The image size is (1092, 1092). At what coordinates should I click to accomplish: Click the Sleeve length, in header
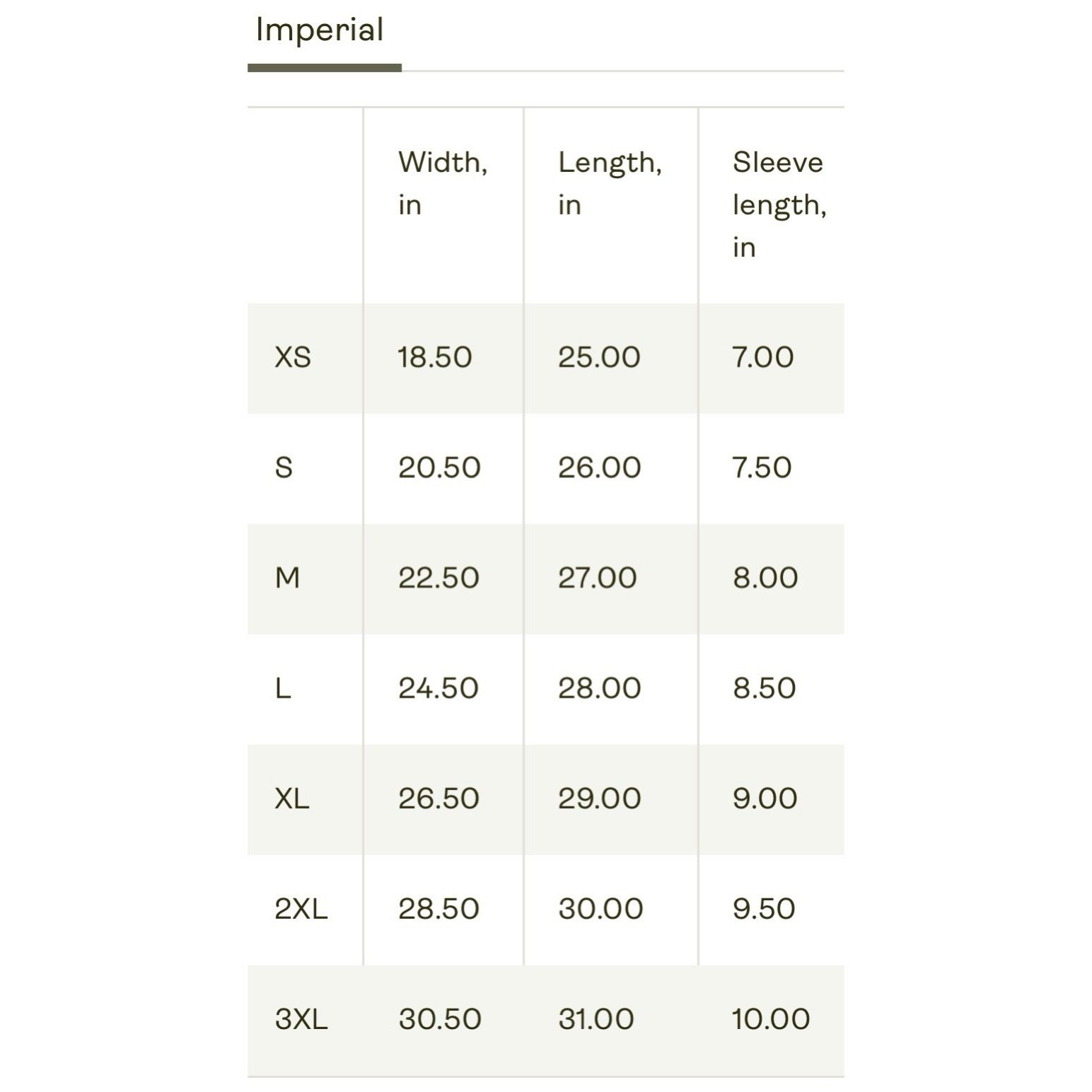779,204
